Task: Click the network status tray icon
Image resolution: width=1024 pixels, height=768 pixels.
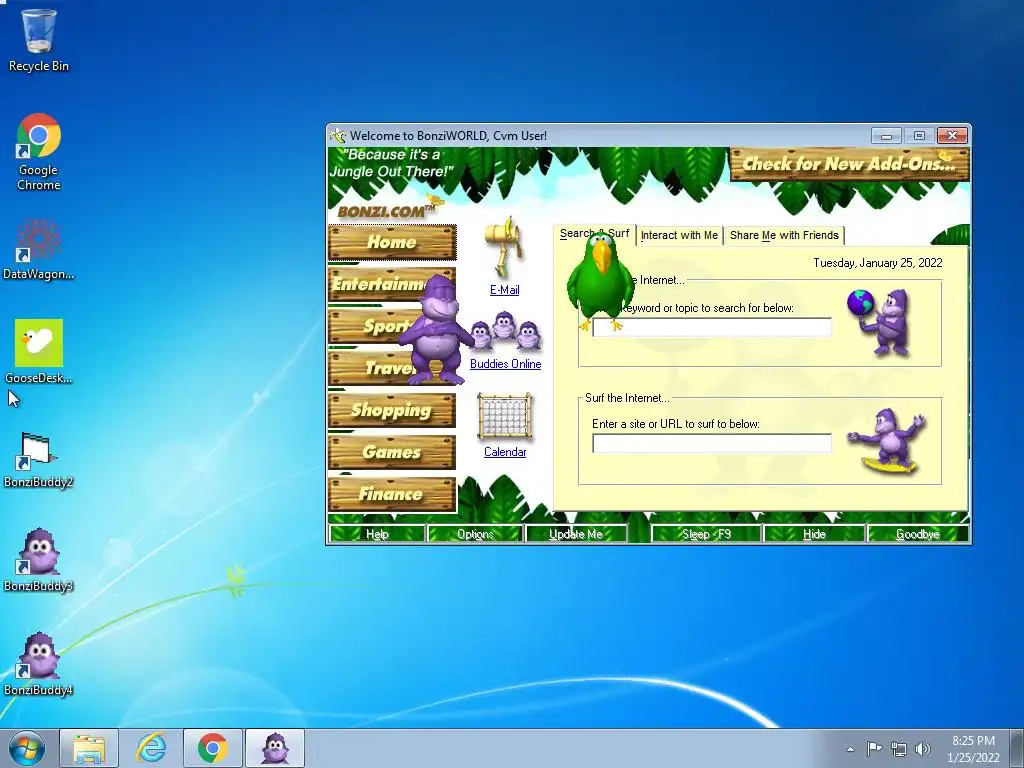Action: (x=899, y=749)
